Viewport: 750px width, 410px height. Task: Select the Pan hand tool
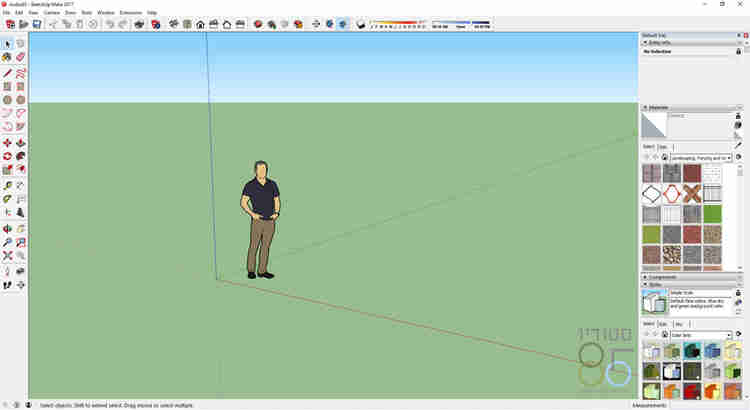pyautogui.click(x=21, y=229)
